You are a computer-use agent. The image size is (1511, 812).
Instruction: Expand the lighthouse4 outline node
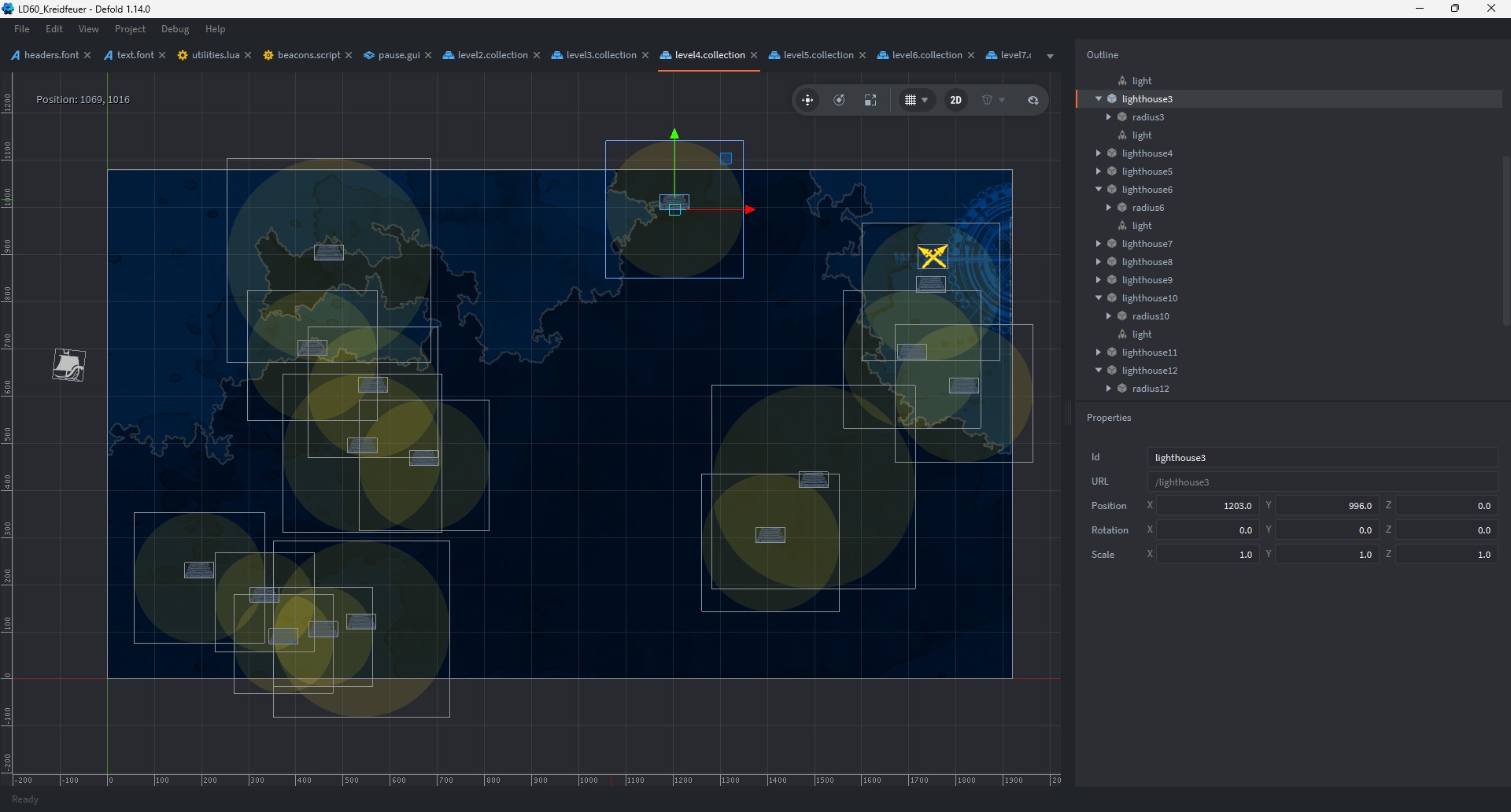tap(1099, 153)
